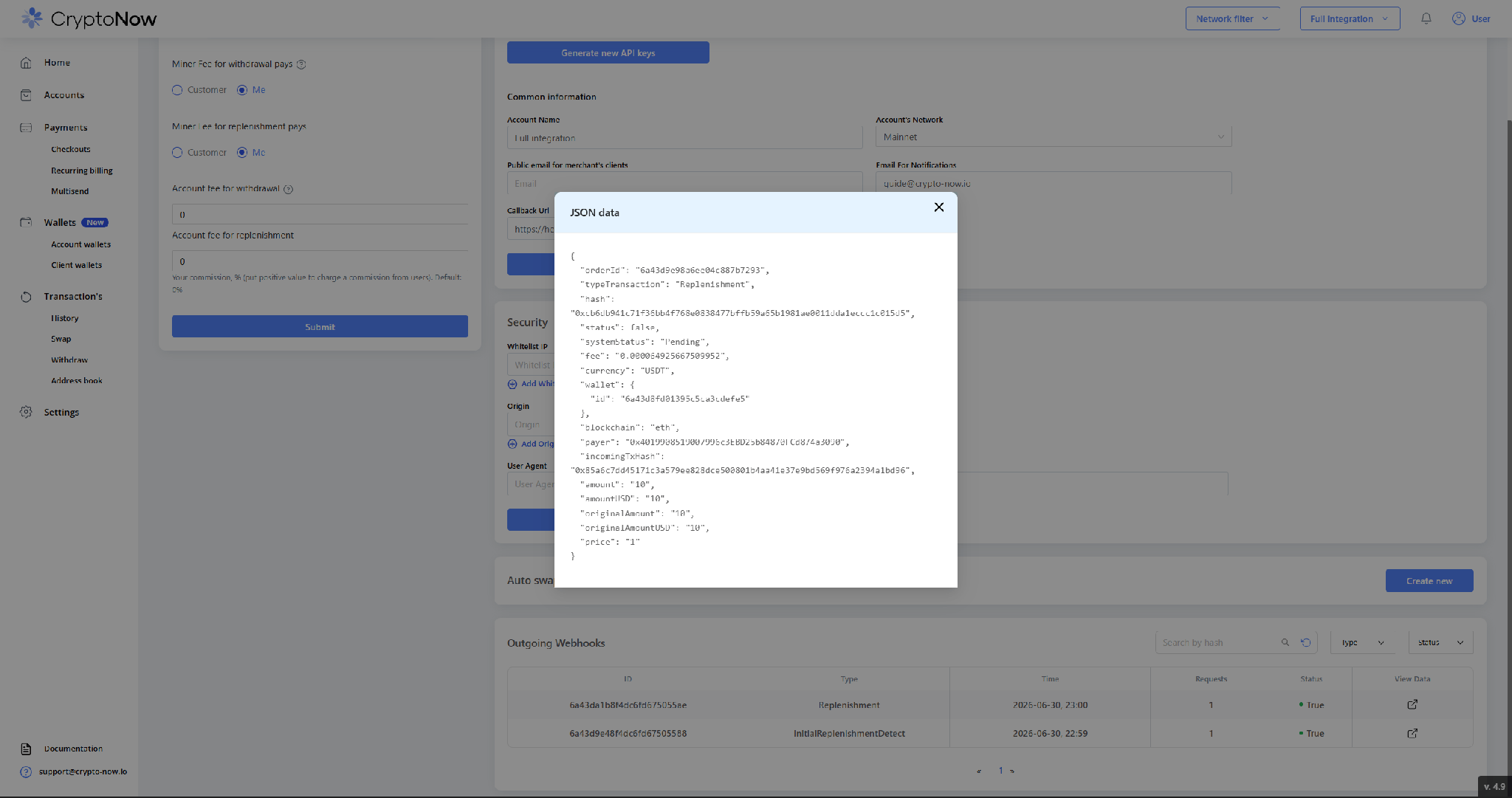1512x798 pixels.
Task: Click the Create new button
Action: pos(1429,581)
